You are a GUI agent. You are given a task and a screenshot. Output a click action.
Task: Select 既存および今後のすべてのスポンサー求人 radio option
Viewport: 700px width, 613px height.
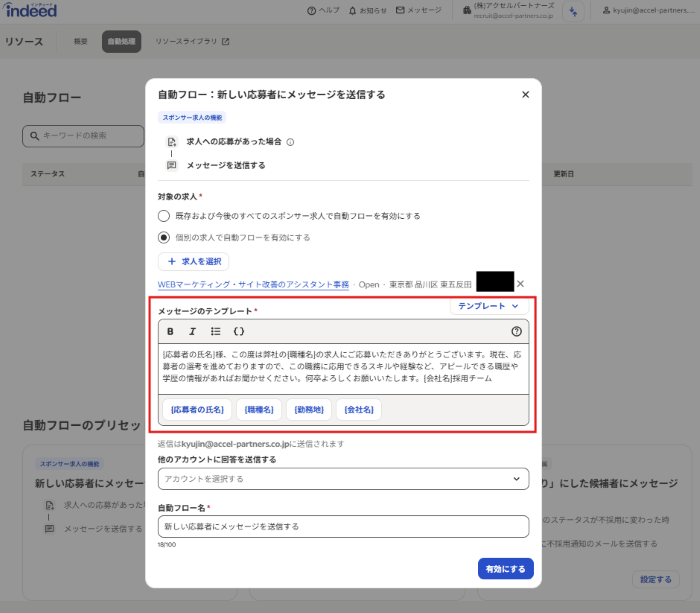tap(164, 215)
